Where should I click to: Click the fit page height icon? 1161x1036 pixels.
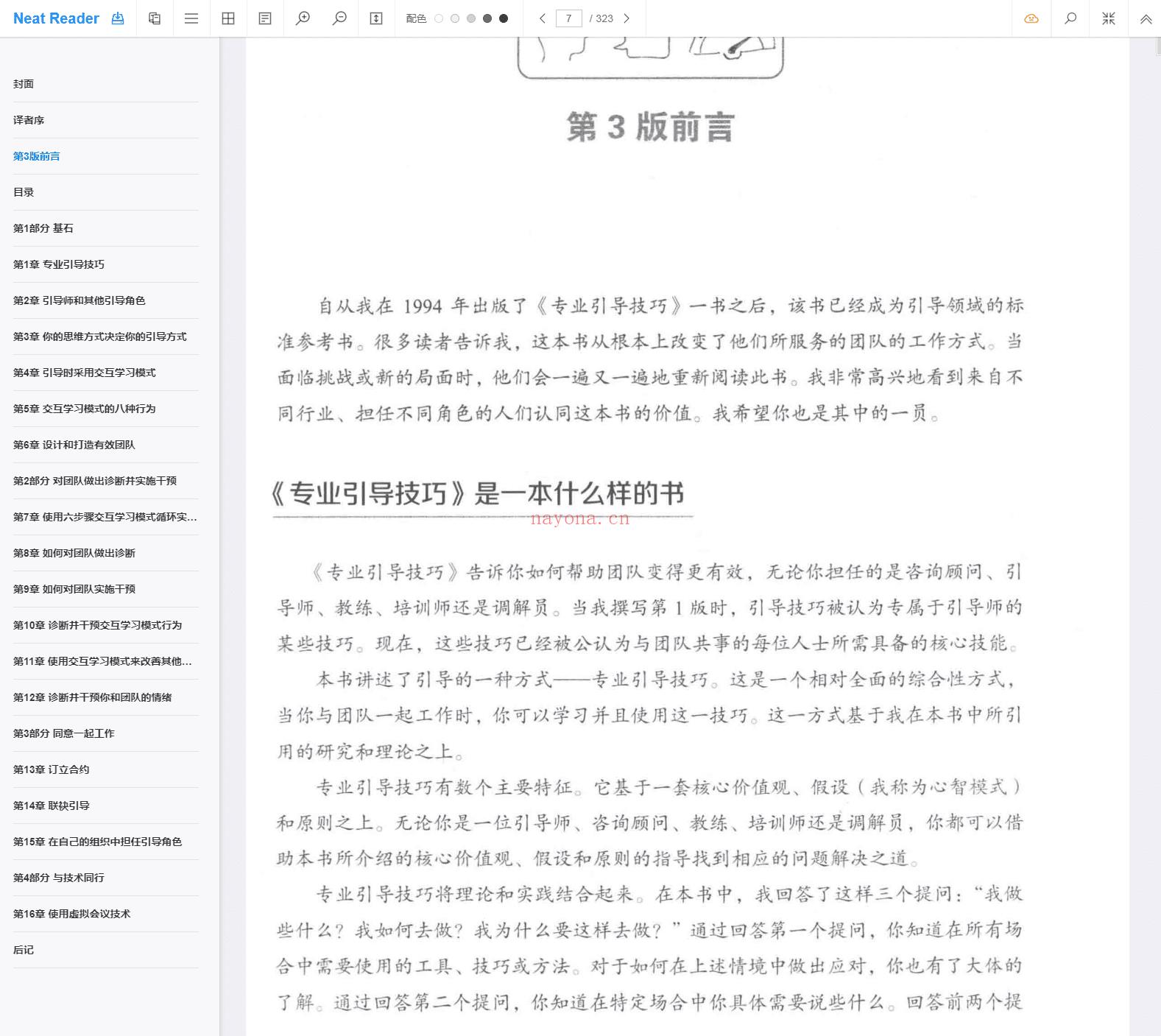coord(376,18)
